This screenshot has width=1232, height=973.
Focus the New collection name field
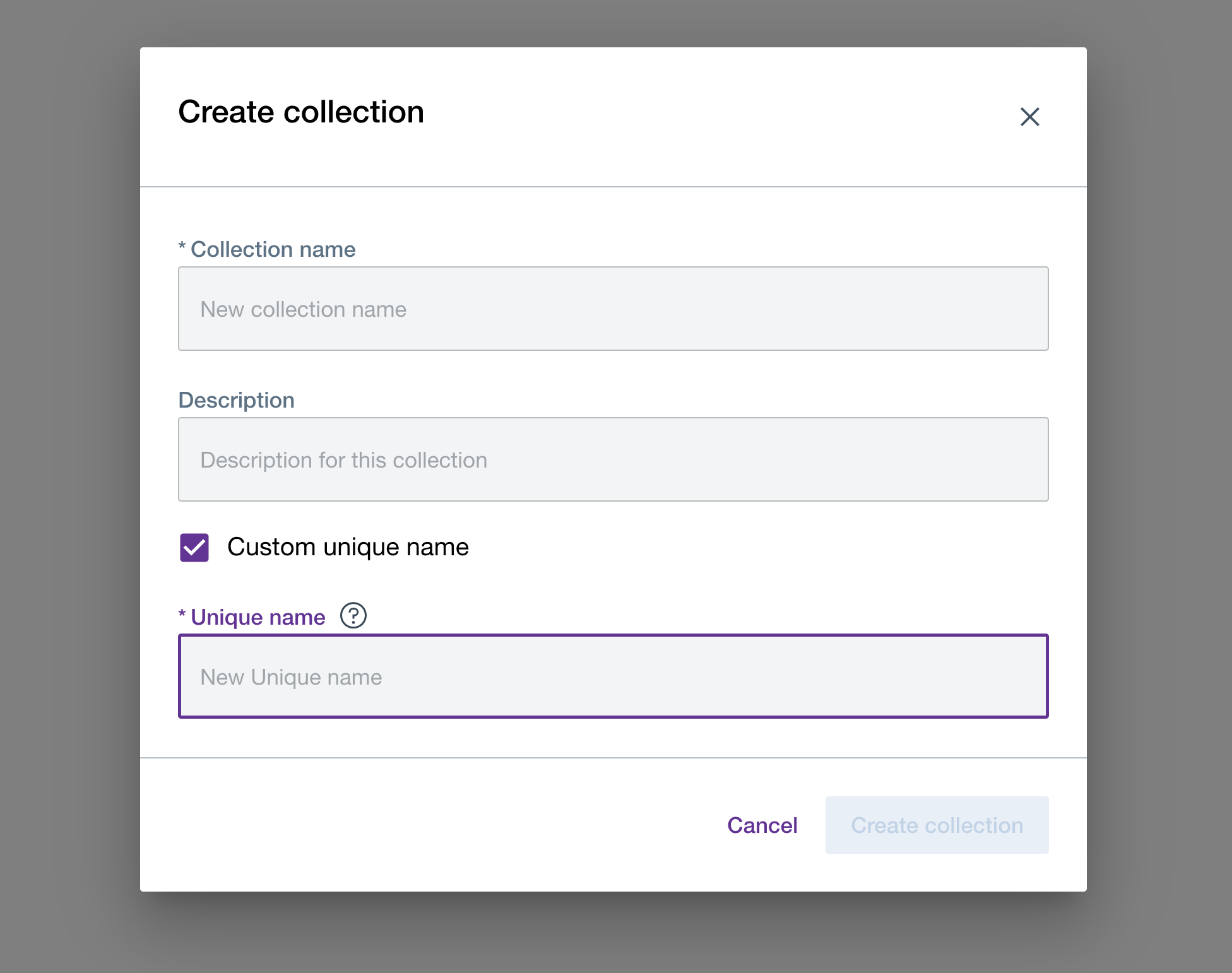click(612, 309)
